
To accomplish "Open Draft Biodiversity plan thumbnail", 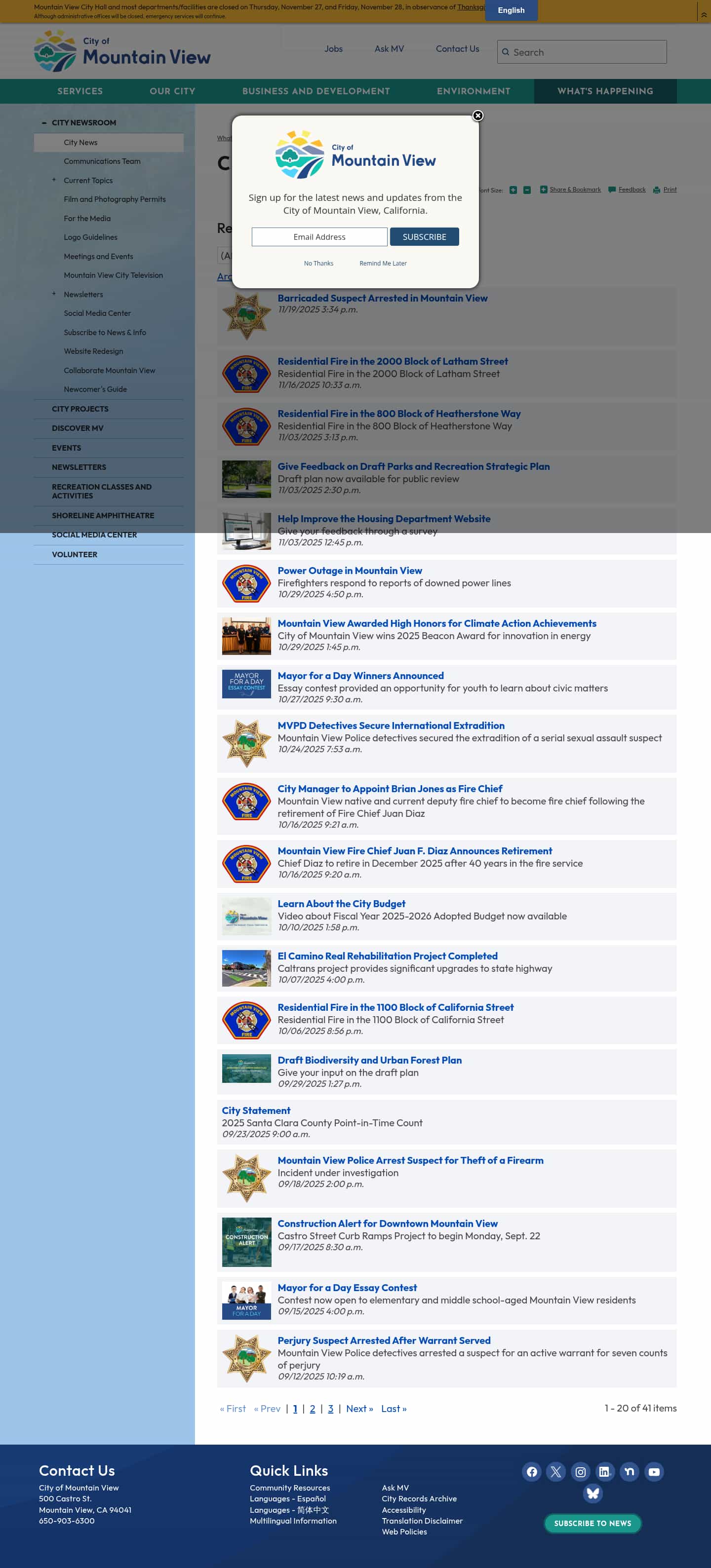I will [246, 1068].
